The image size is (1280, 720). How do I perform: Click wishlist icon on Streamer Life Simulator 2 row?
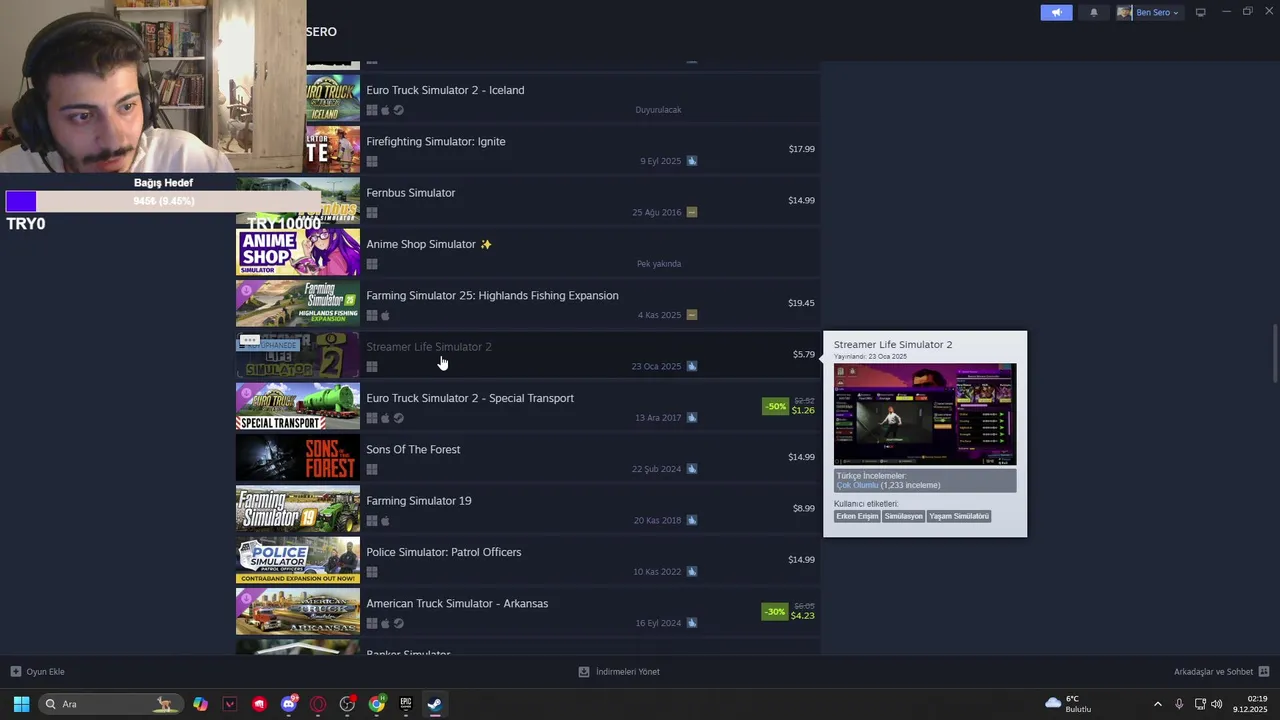click(692, 366)
